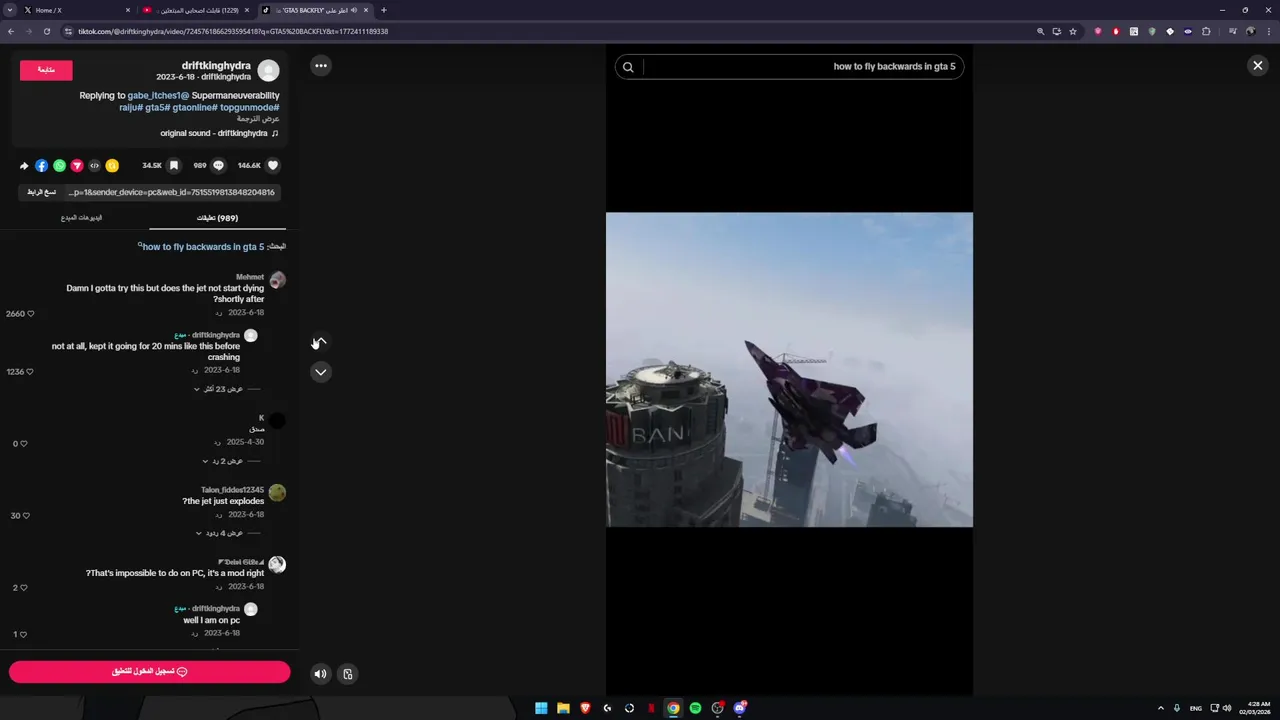The image size is (1280, 720).
Task: Open the 'how to fly backwards in gta 5' search link
Action: 202,247
